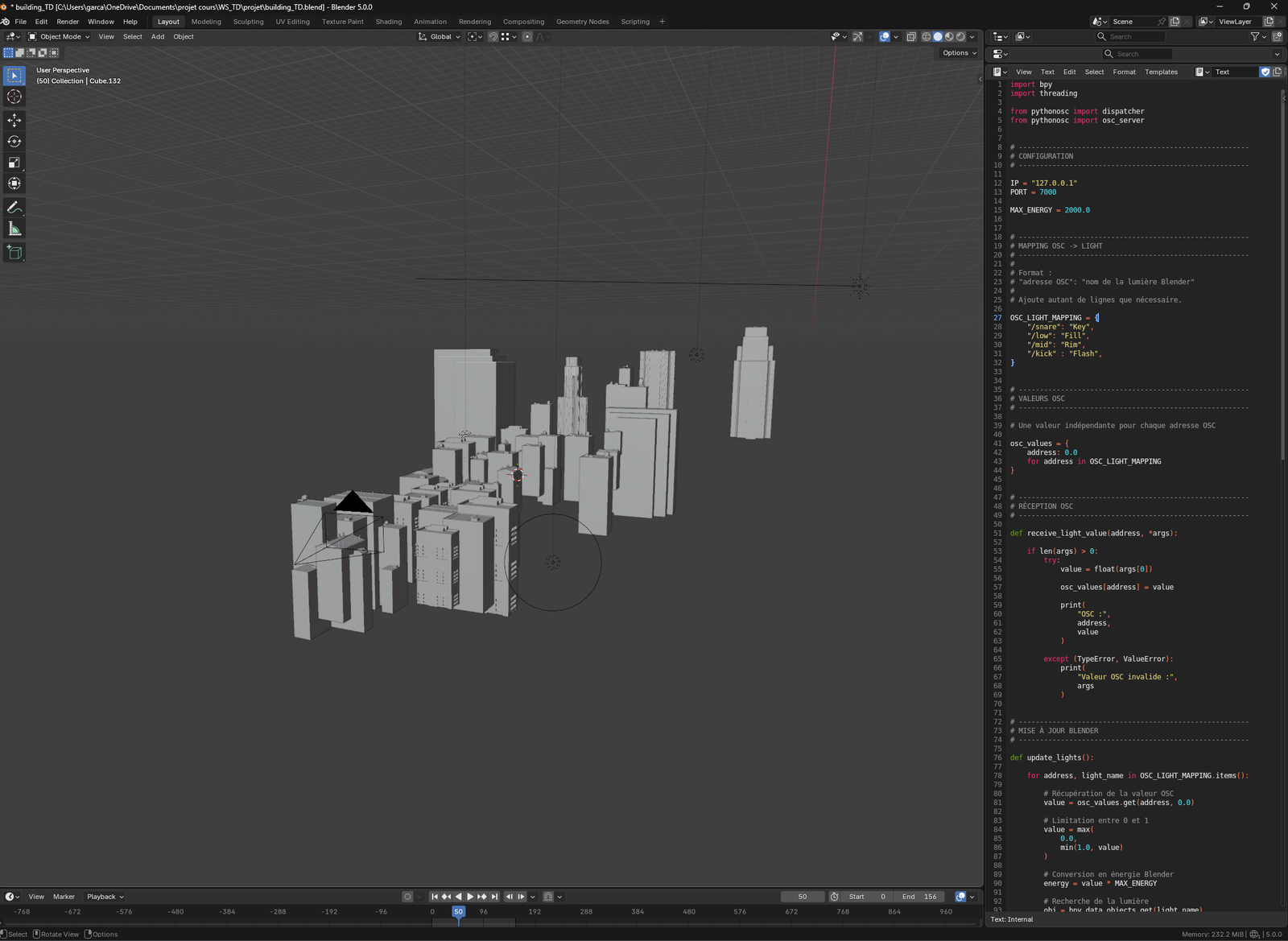1288x941 pixels.
Task: Toggle proportional editing in header
Action: pyautogui.click(x=527, y=36)
